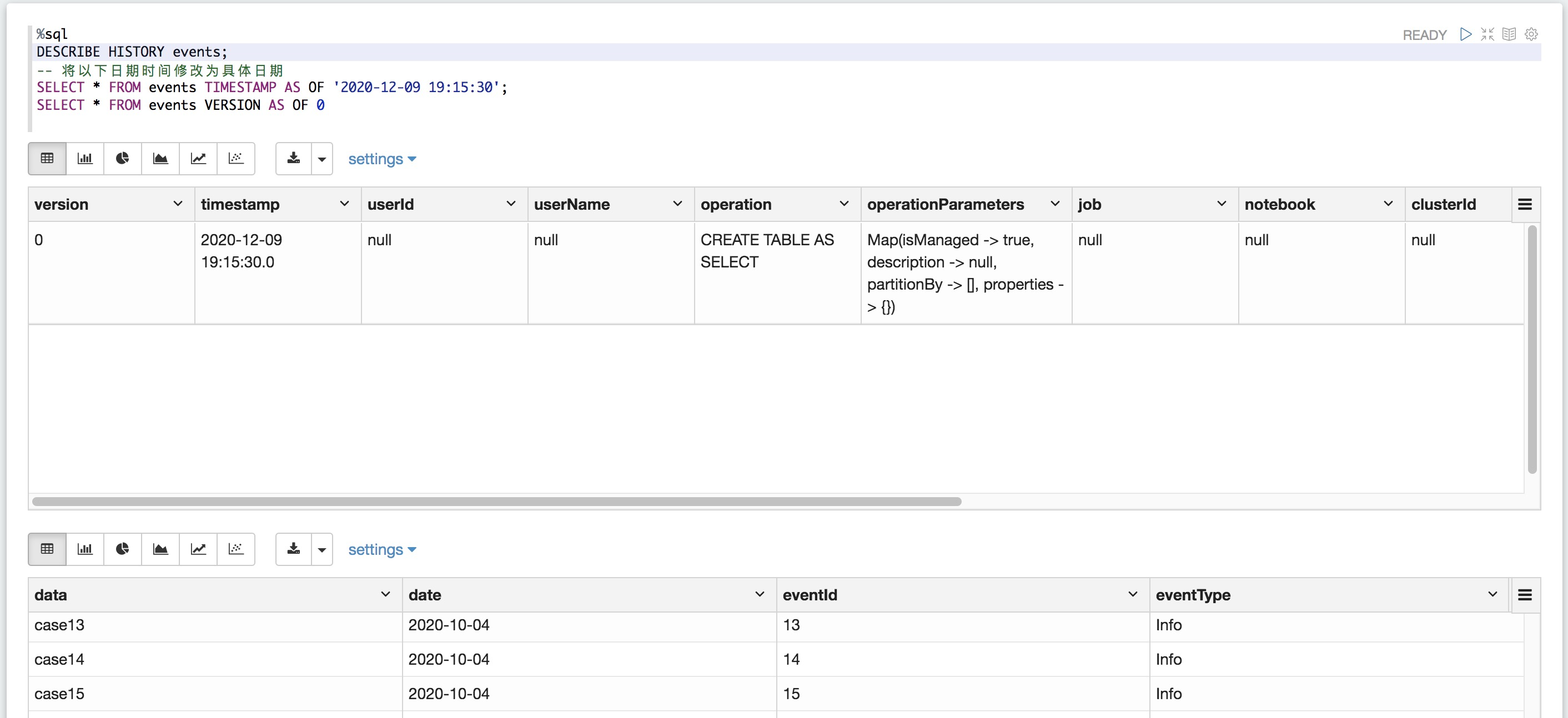Select table view in the second result toolbar
Viewport: 1568px width, 718px height.
click(x=47, y=549)
